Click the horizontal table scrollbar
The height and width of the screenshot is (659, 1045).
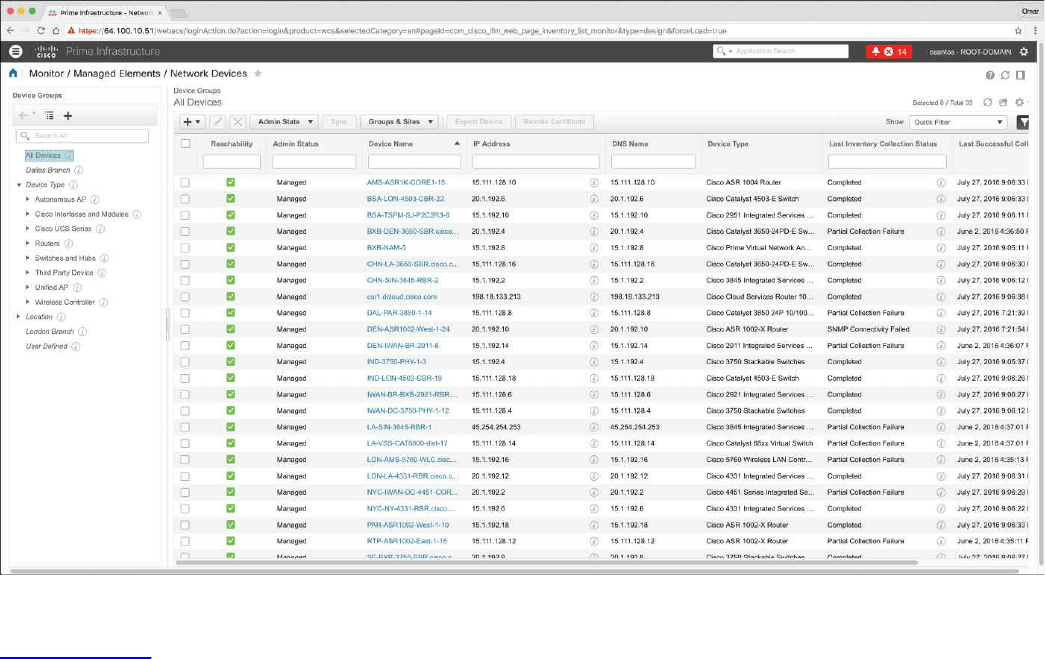(546, 562)
